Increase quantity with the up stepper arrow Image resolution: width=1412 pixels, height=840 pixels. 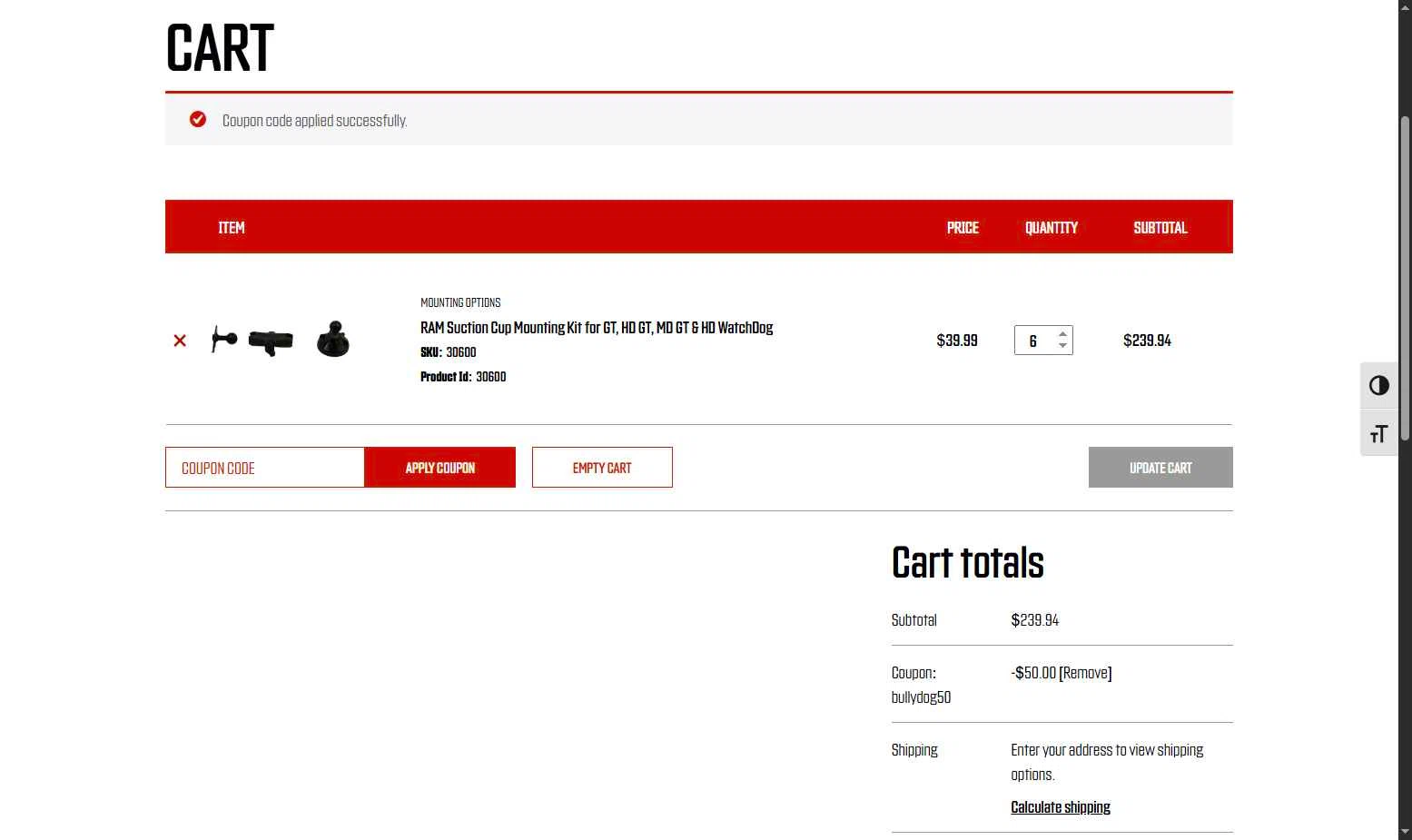(x=1062, y=334)
